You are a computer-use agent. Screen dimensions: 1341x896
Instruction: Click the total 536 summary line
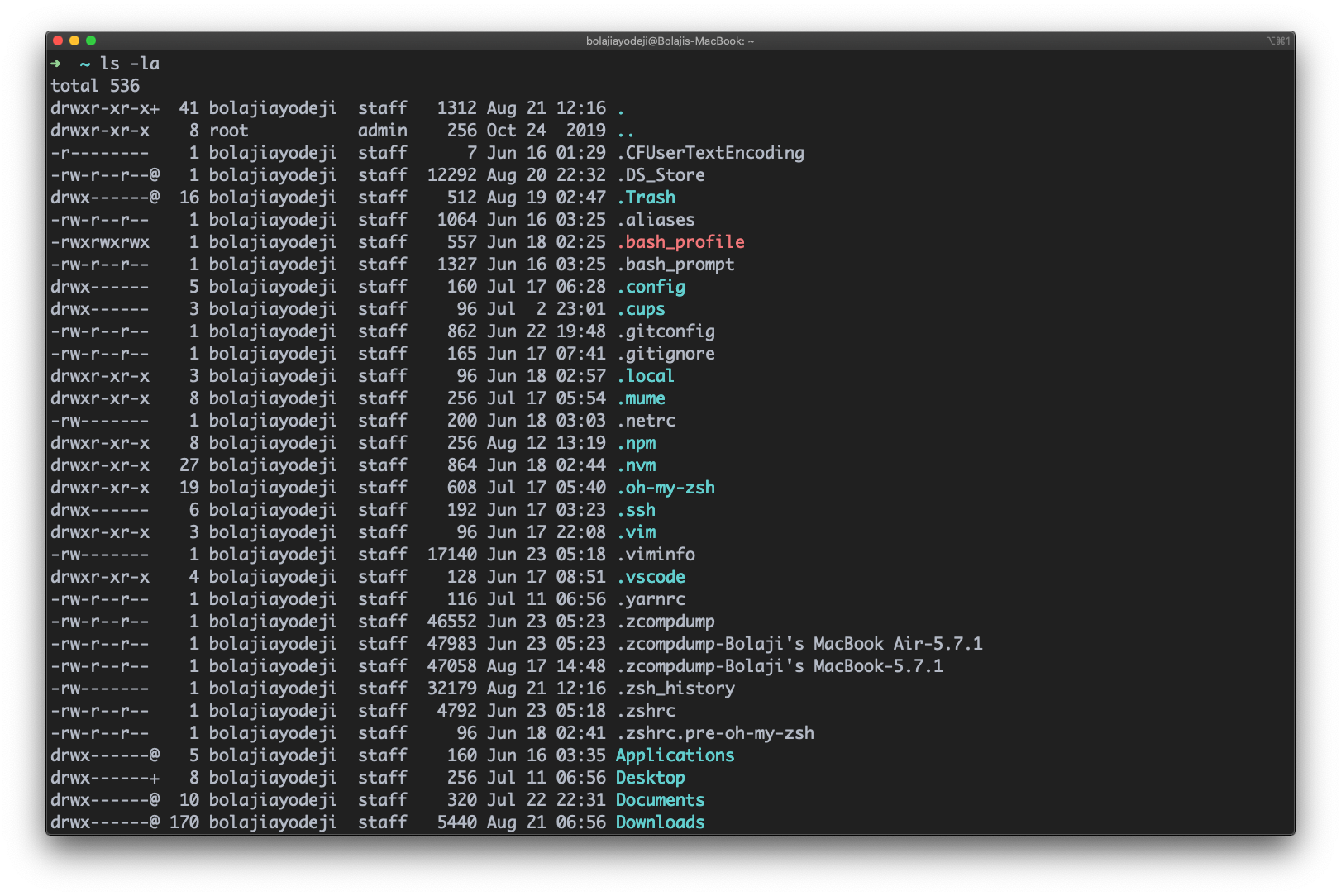tap(95, 85)
